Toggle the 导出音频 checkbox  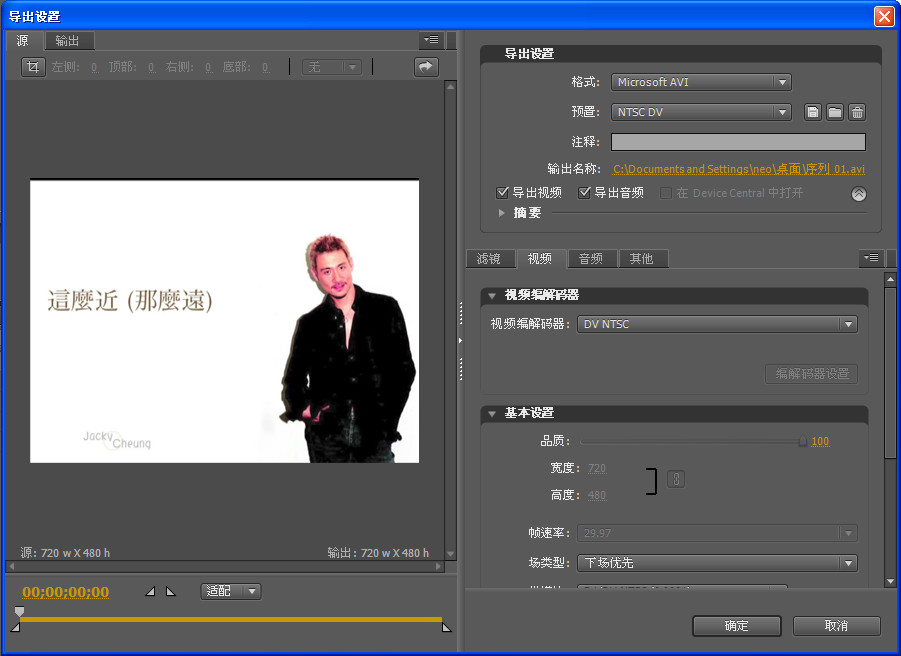(584, 192)
